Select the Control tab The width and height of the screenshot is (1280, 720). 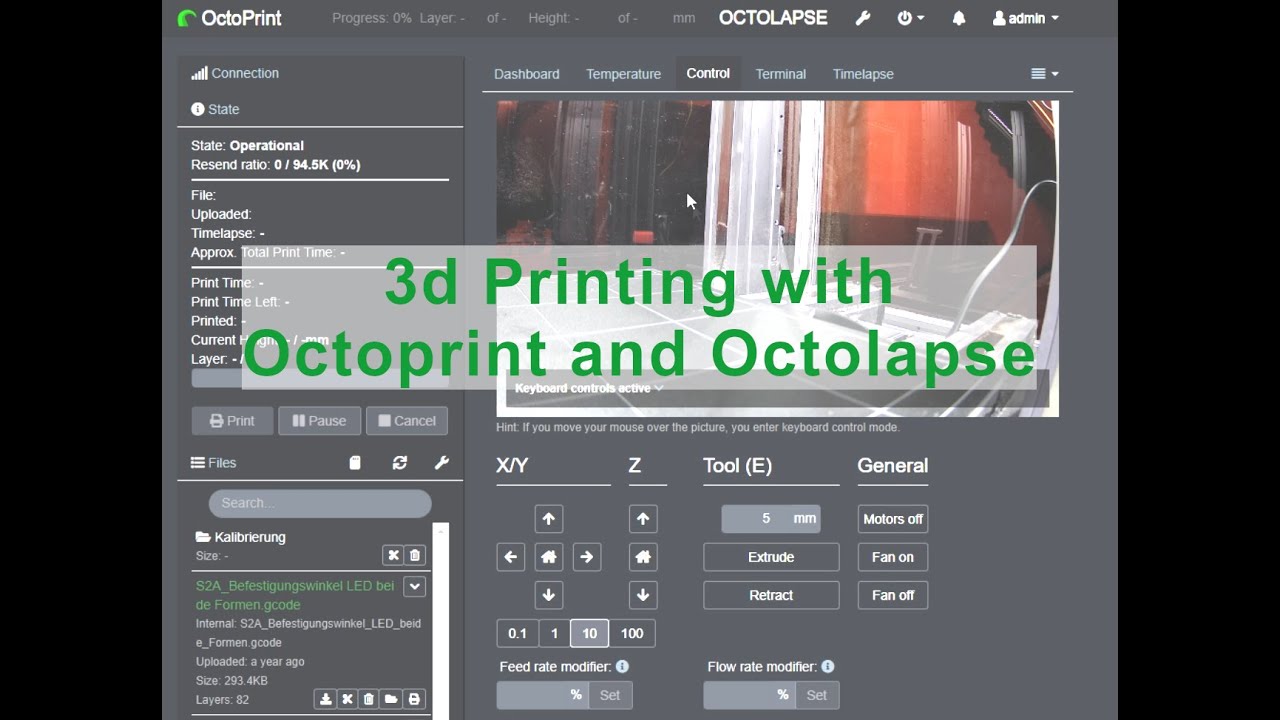click(708, 74)
